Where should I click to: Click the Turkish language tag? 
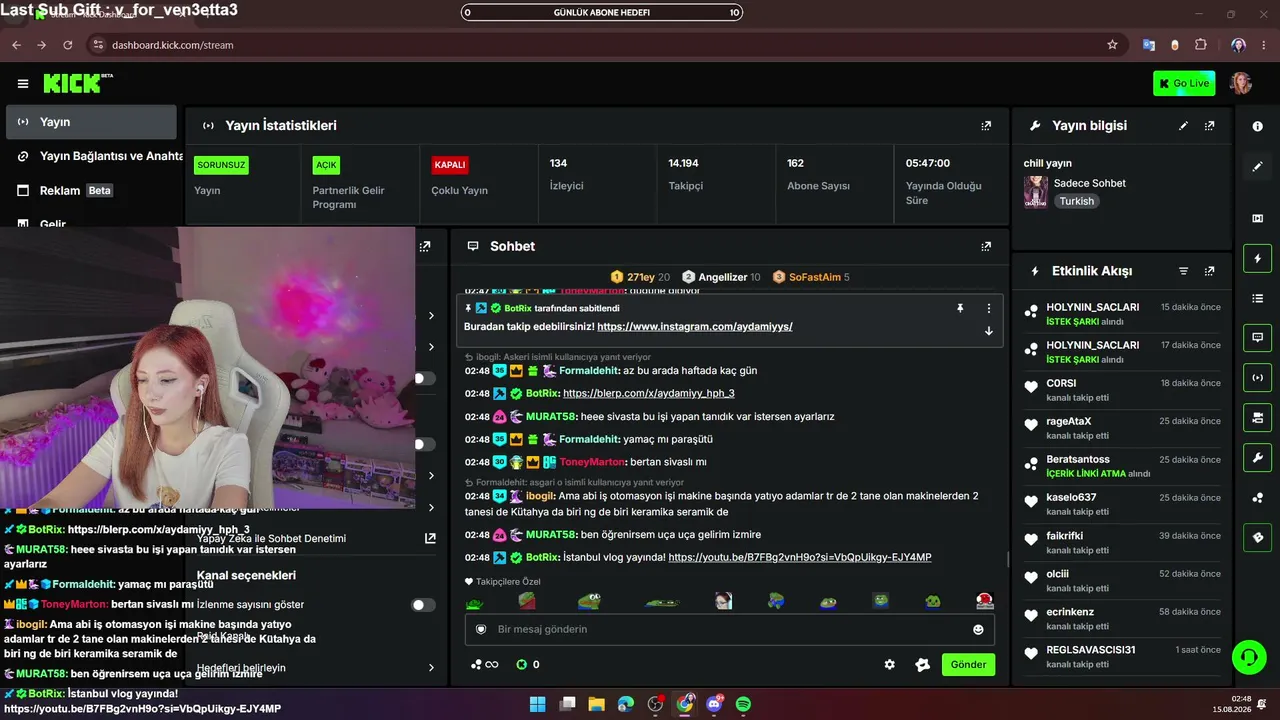(x=1077, y=201)
